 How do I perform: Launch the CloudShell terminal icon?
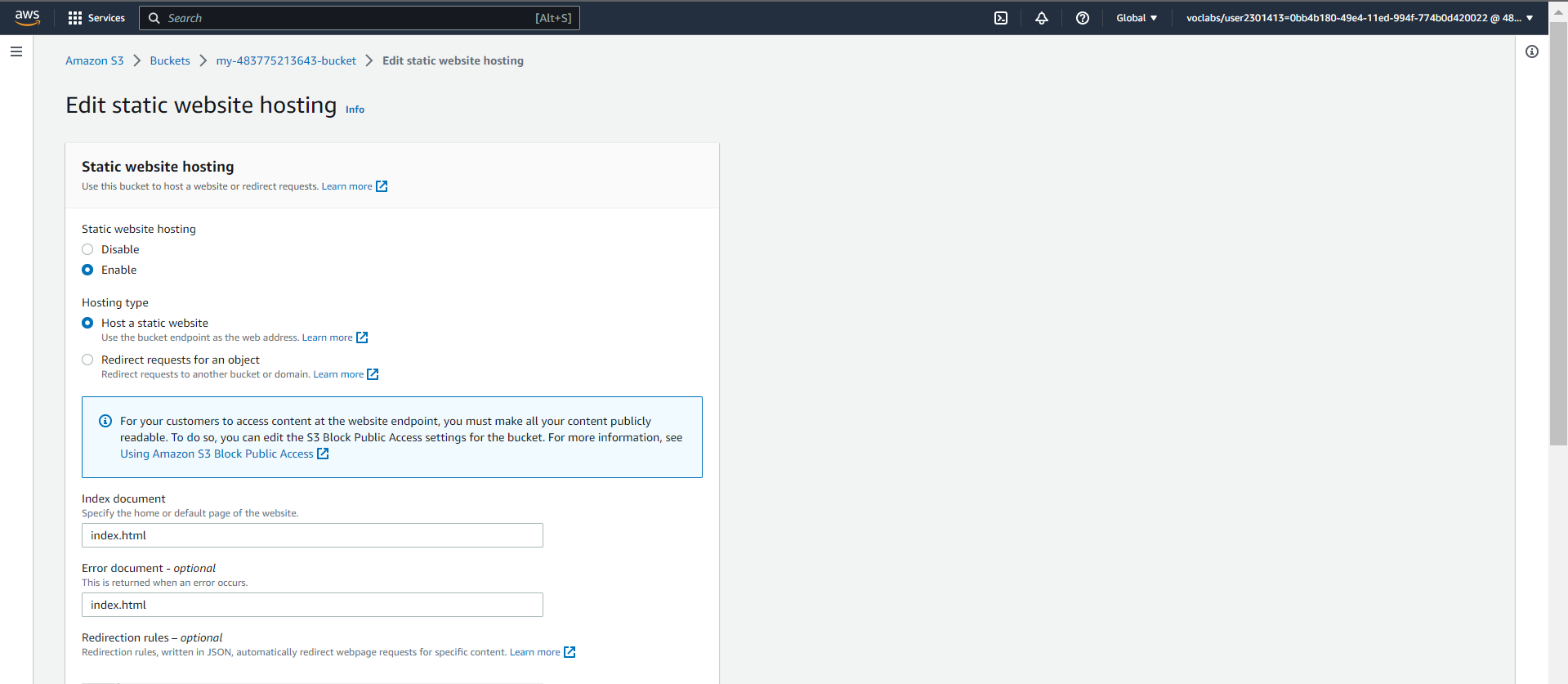[x=1001, y=18]
